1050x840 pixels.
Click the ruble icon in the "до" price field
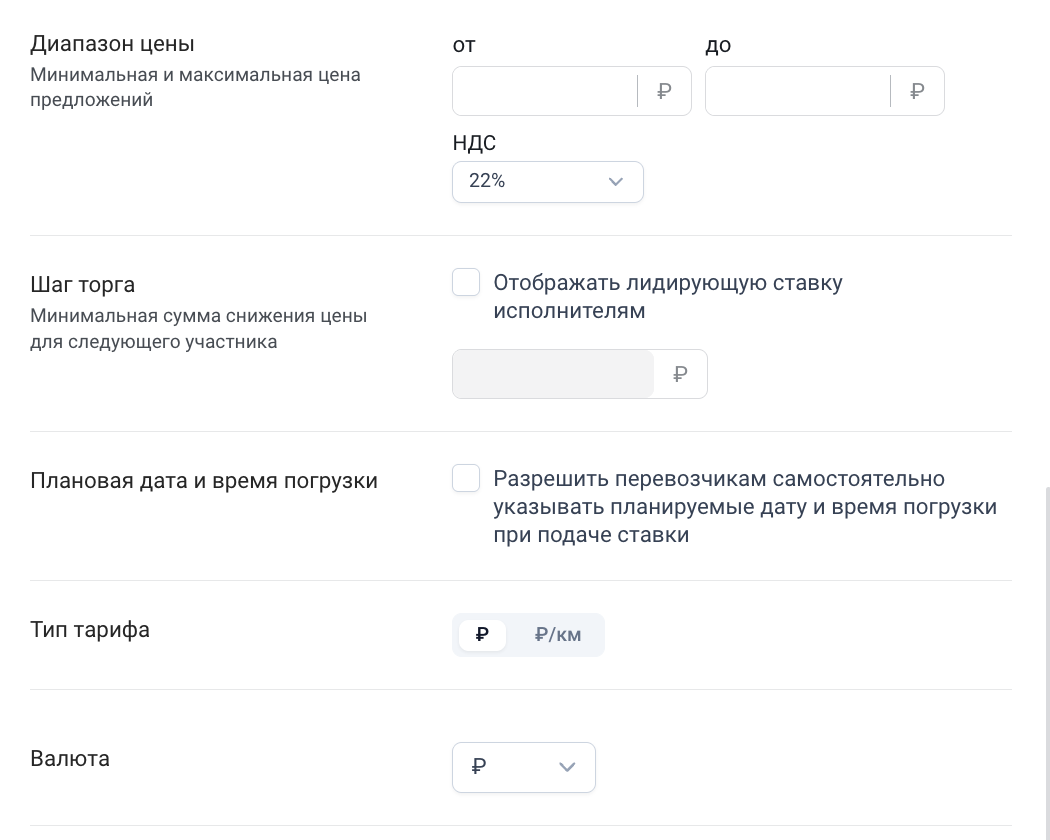(x=917, y=91)
